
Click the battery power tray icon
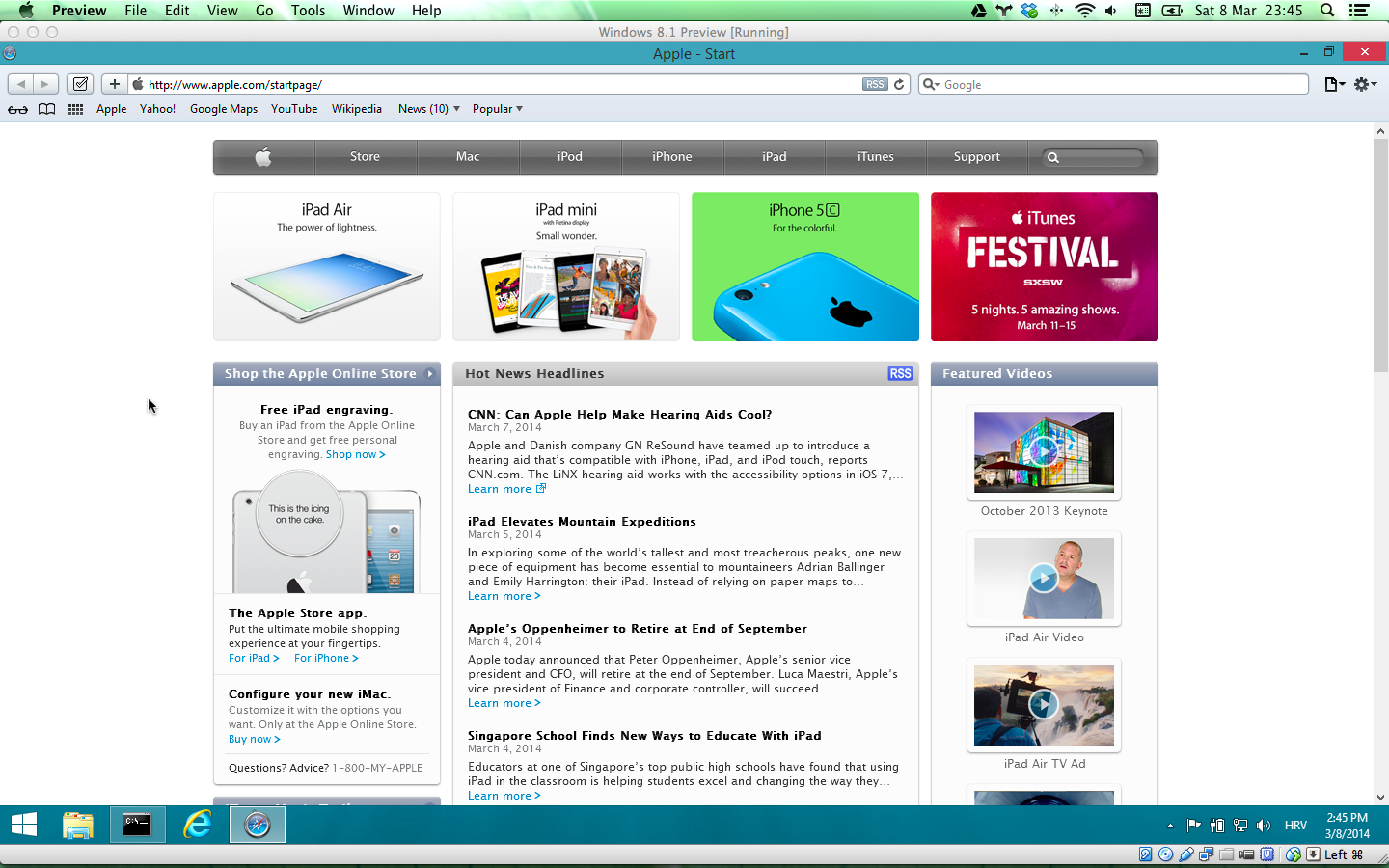tap(1217, 826)
